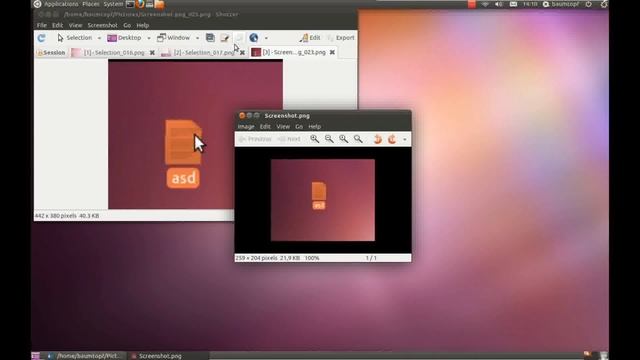Start a Selection capture in Shutter
The image size is (640, 360).
pyautogui.click(x=74, y=38)
